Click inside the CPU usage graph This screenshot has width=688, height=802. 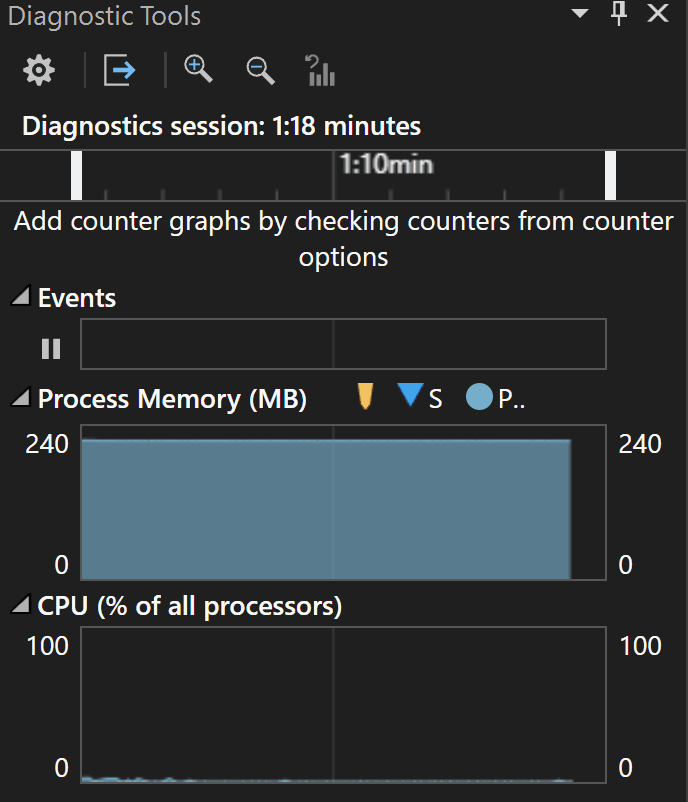point(343,705)
